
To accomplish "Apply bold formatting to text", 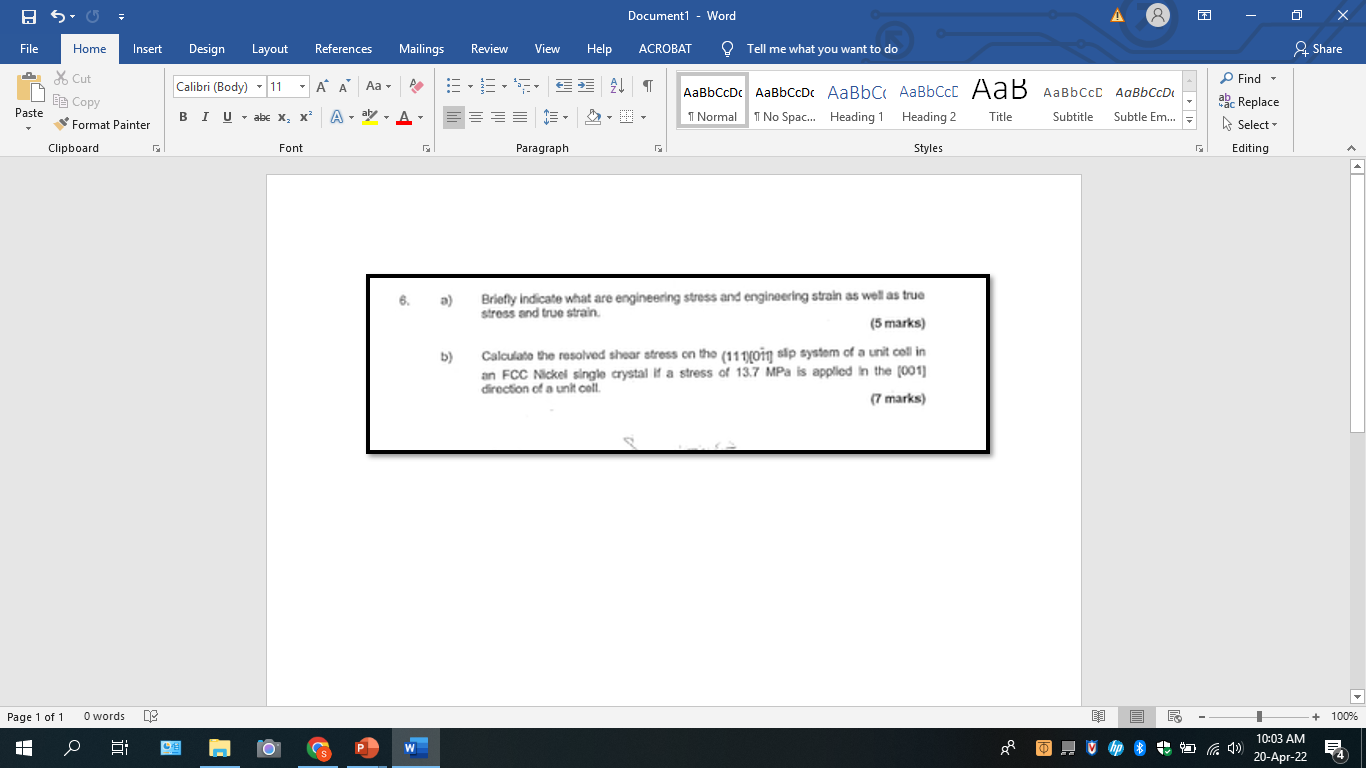I will click(183, 117).
